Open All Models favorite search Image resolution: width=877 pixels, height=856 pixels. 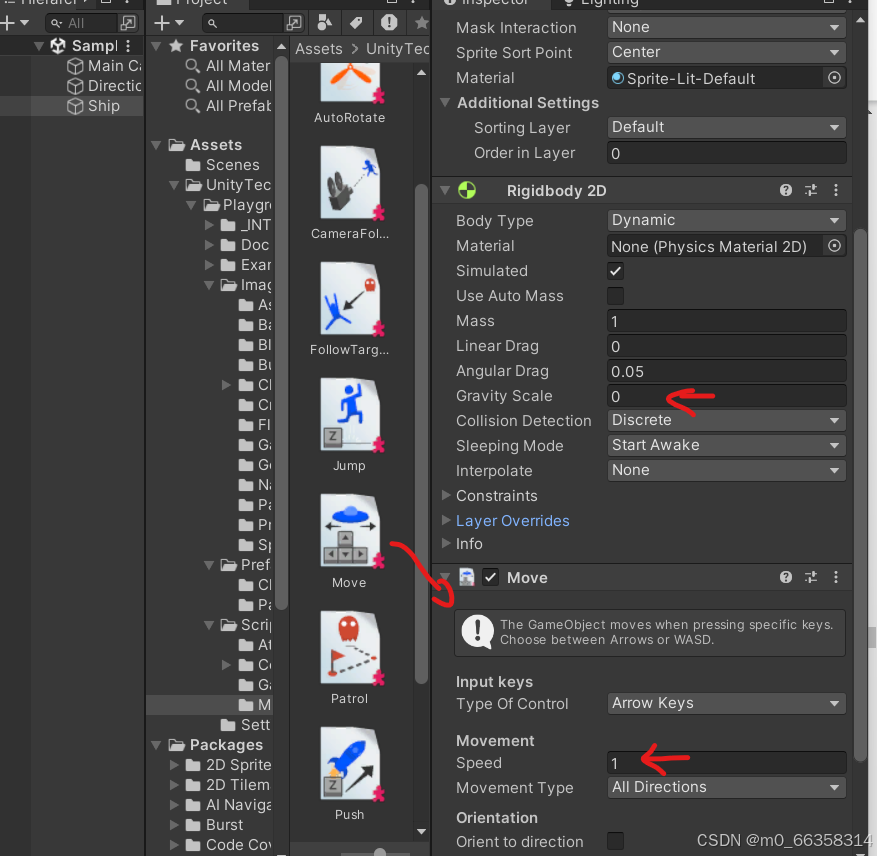click(228, 86)
